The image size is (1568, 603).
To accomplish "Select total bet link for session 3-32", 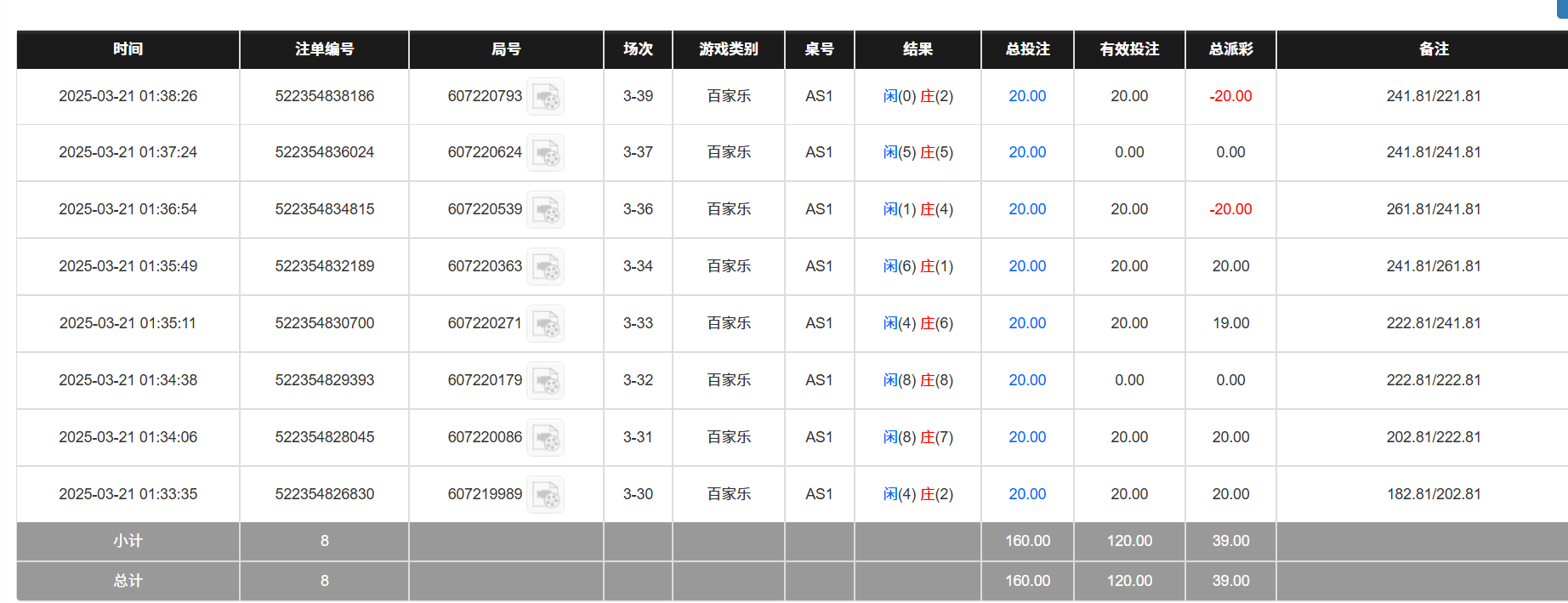I will coord(1027,380).
